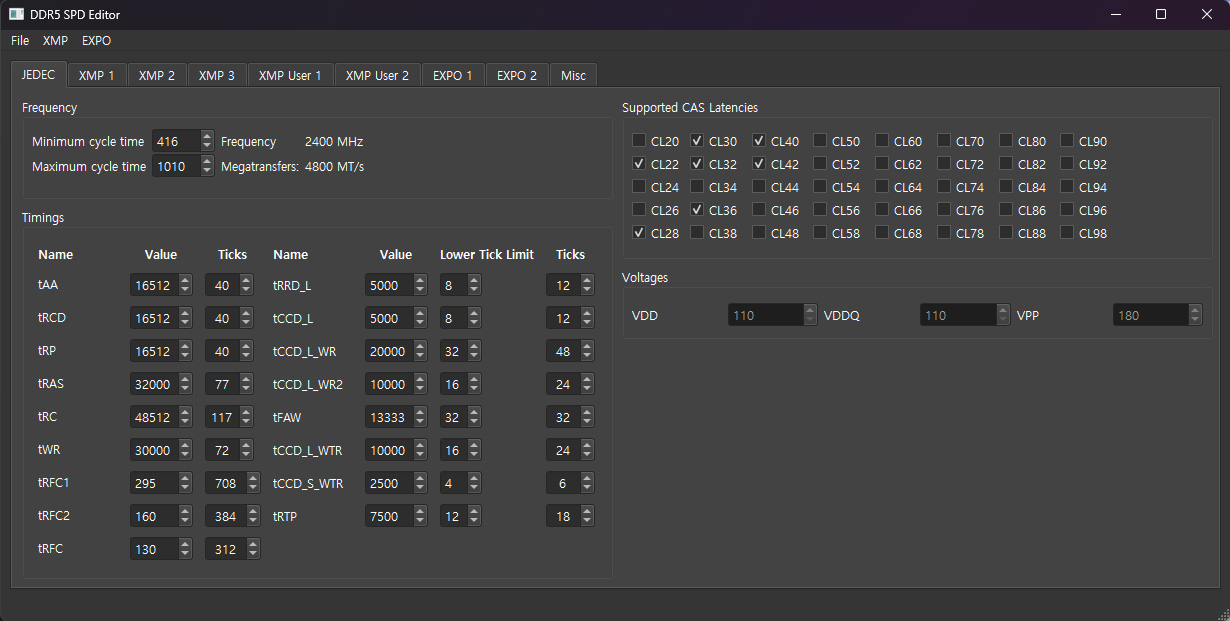Open the XMP menu
This screenshot has height=621, width=1230.
point(55,41)
